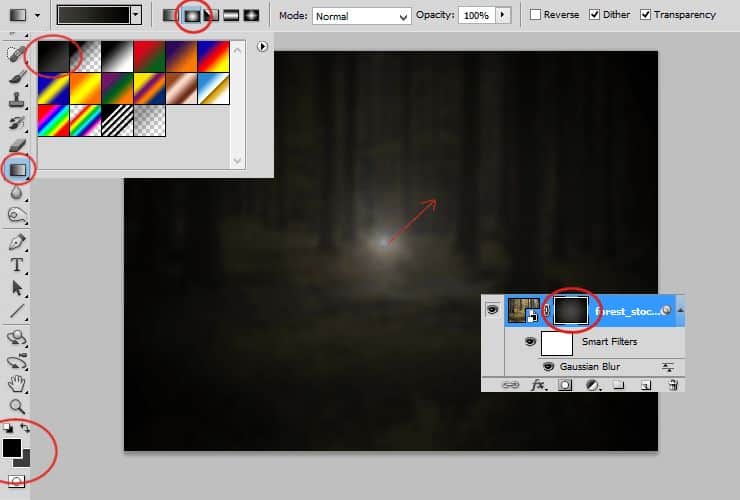Select the Hand tool
This screenshot has width=740, height=500.
(x=17, y=383)
